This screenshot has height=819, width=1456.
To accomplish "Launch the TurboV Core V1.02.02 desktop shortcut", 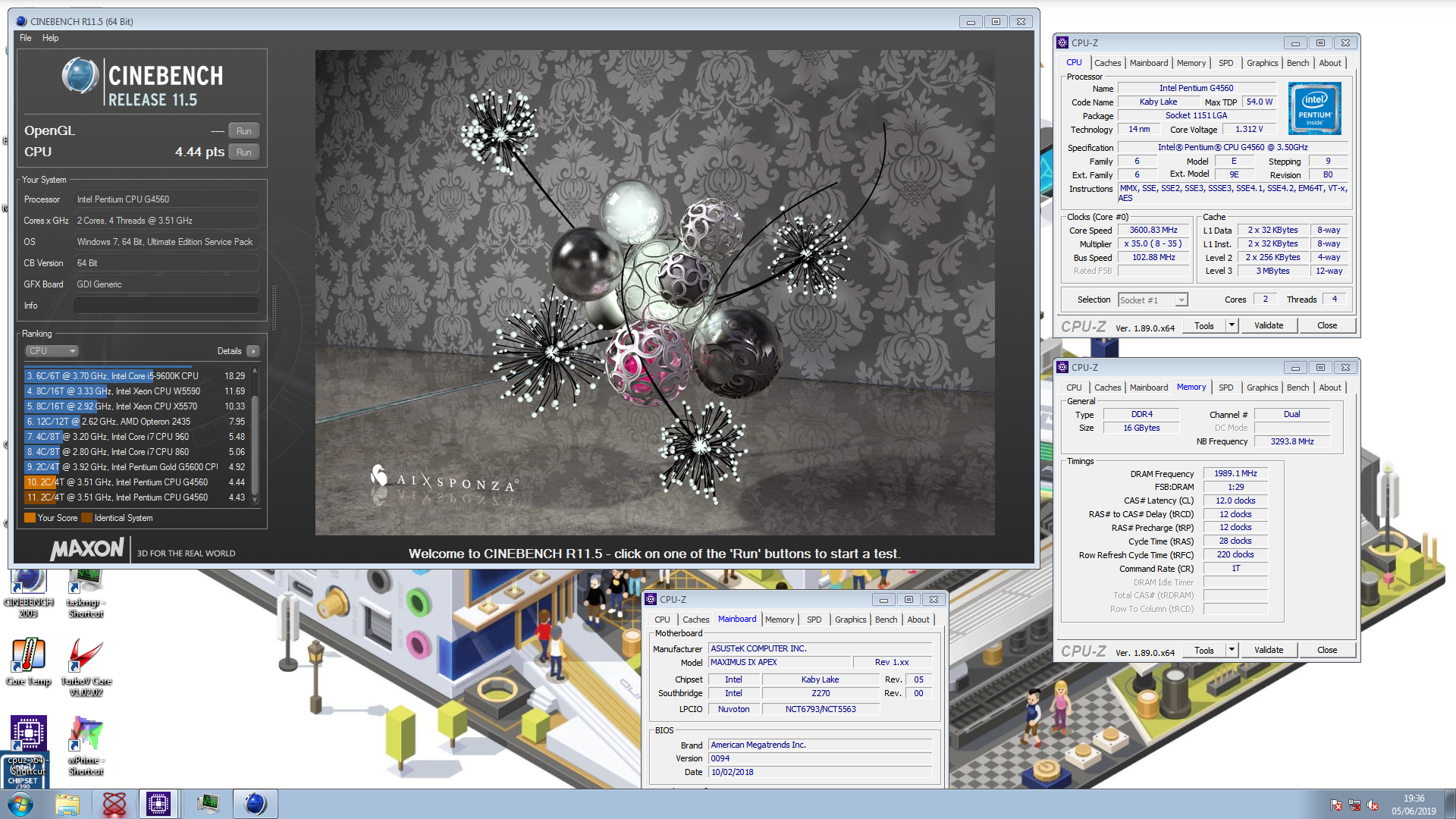I will 86,667.
